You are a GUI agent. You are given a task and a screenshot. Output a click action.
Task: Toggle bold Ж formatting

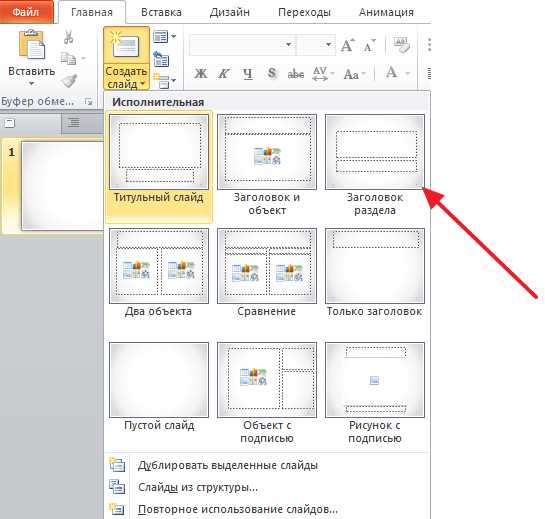pyautogui.click(x=201, y=74)
